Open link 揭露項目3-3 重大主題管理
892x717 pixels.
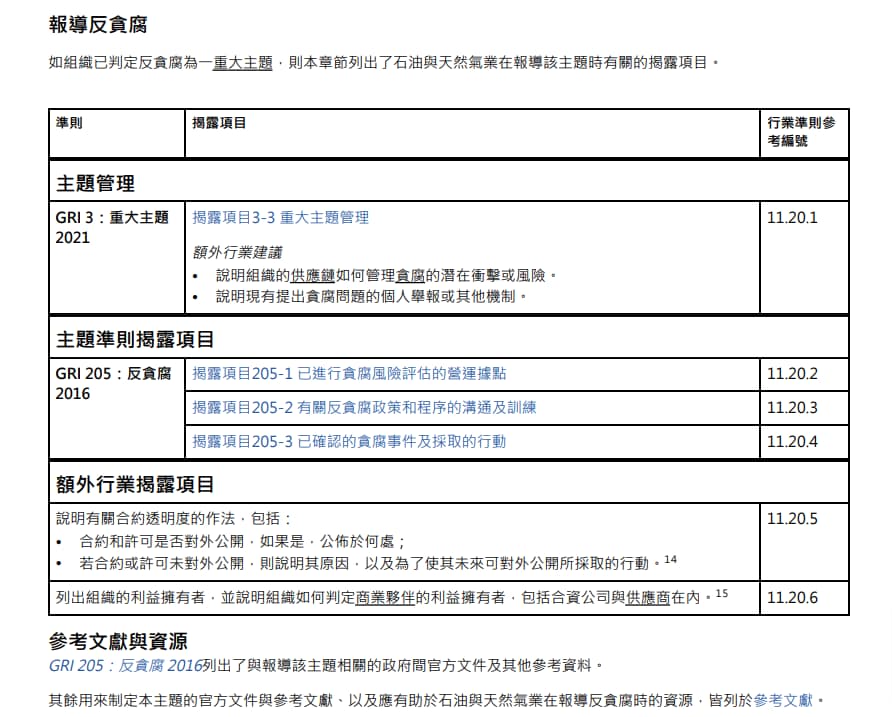click(x=280, y=217)
